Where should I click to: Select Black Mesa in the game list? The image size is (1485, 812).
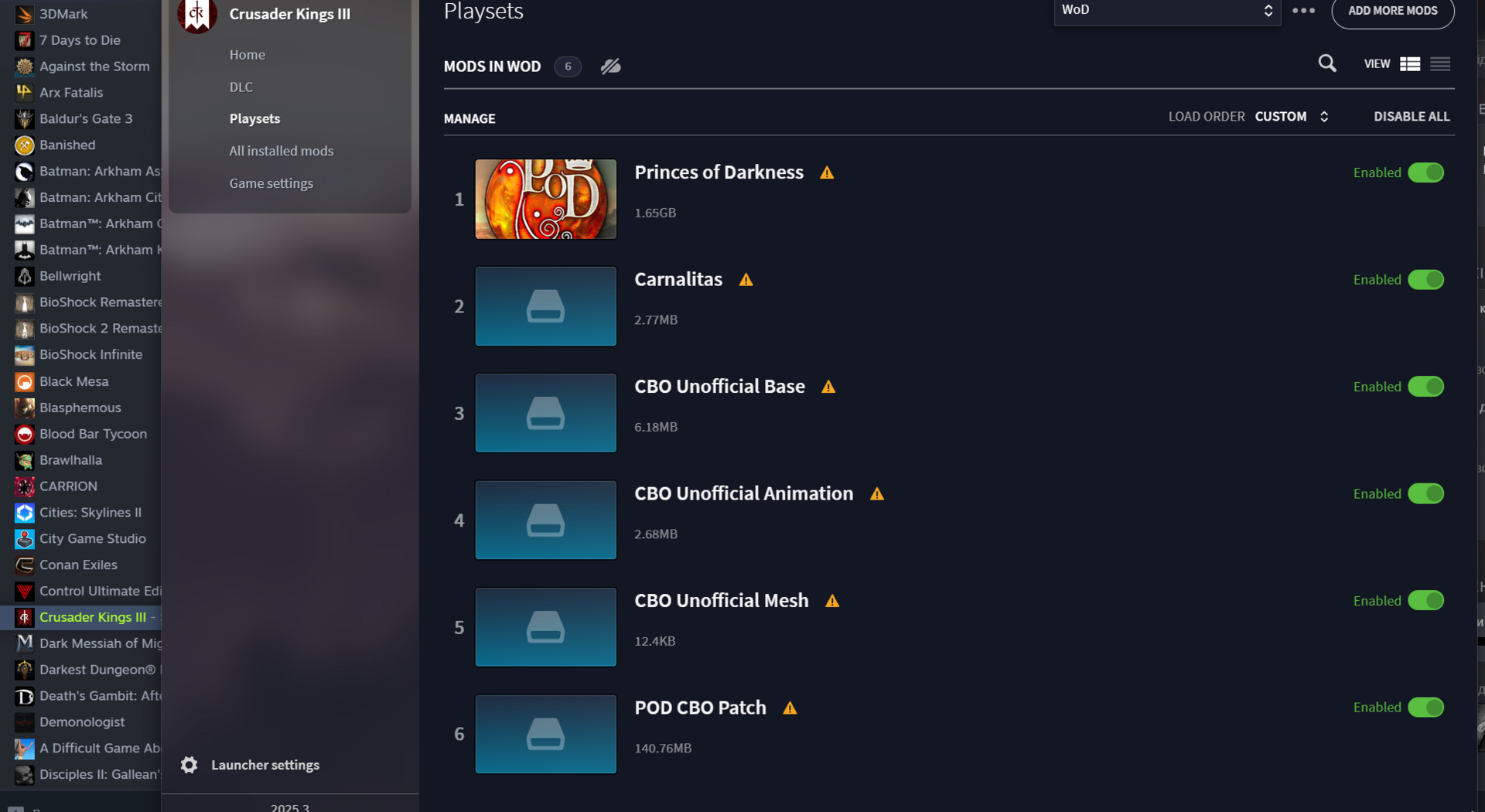(x=74, y=382)
